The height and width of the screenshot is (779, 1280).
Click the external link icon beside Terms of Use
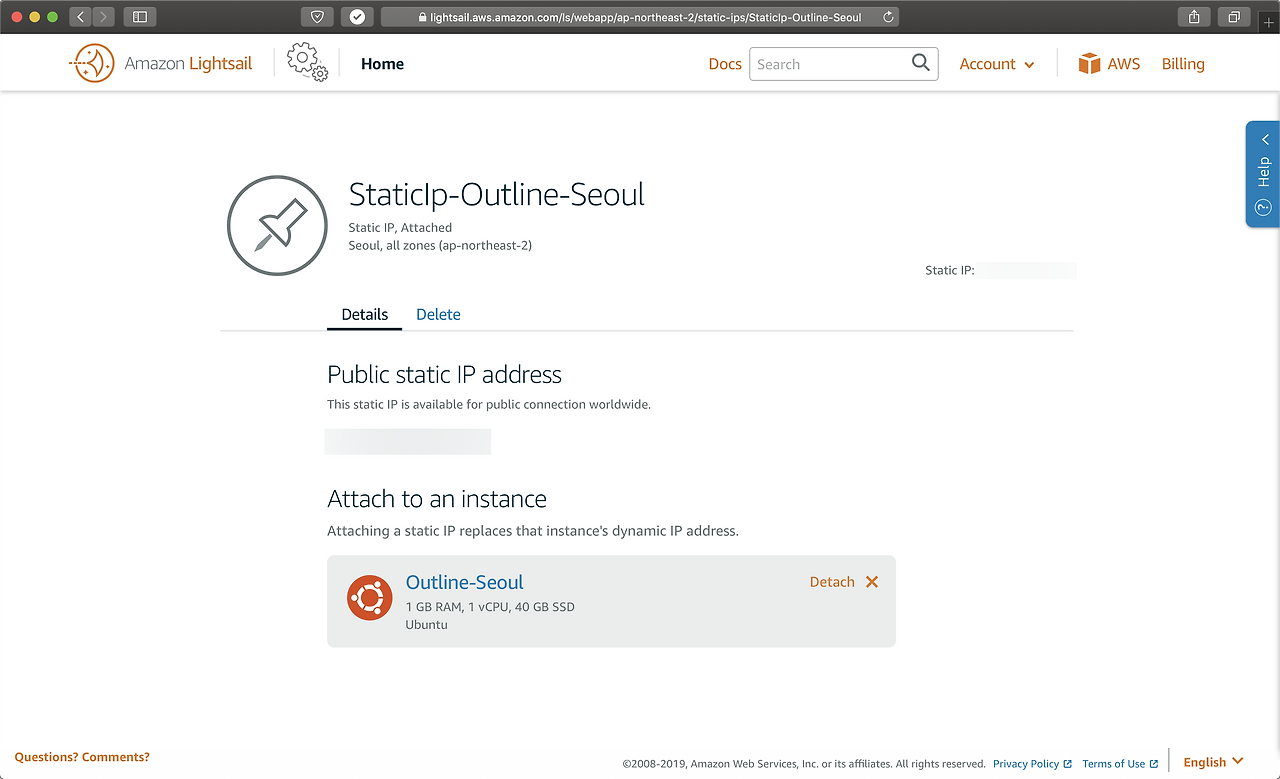1154,764
